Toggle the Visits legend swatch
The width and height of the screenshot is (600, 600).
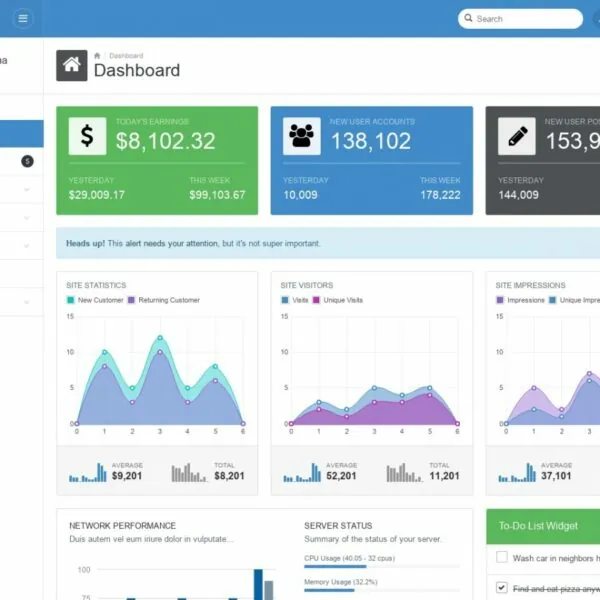tap(285, 300)
